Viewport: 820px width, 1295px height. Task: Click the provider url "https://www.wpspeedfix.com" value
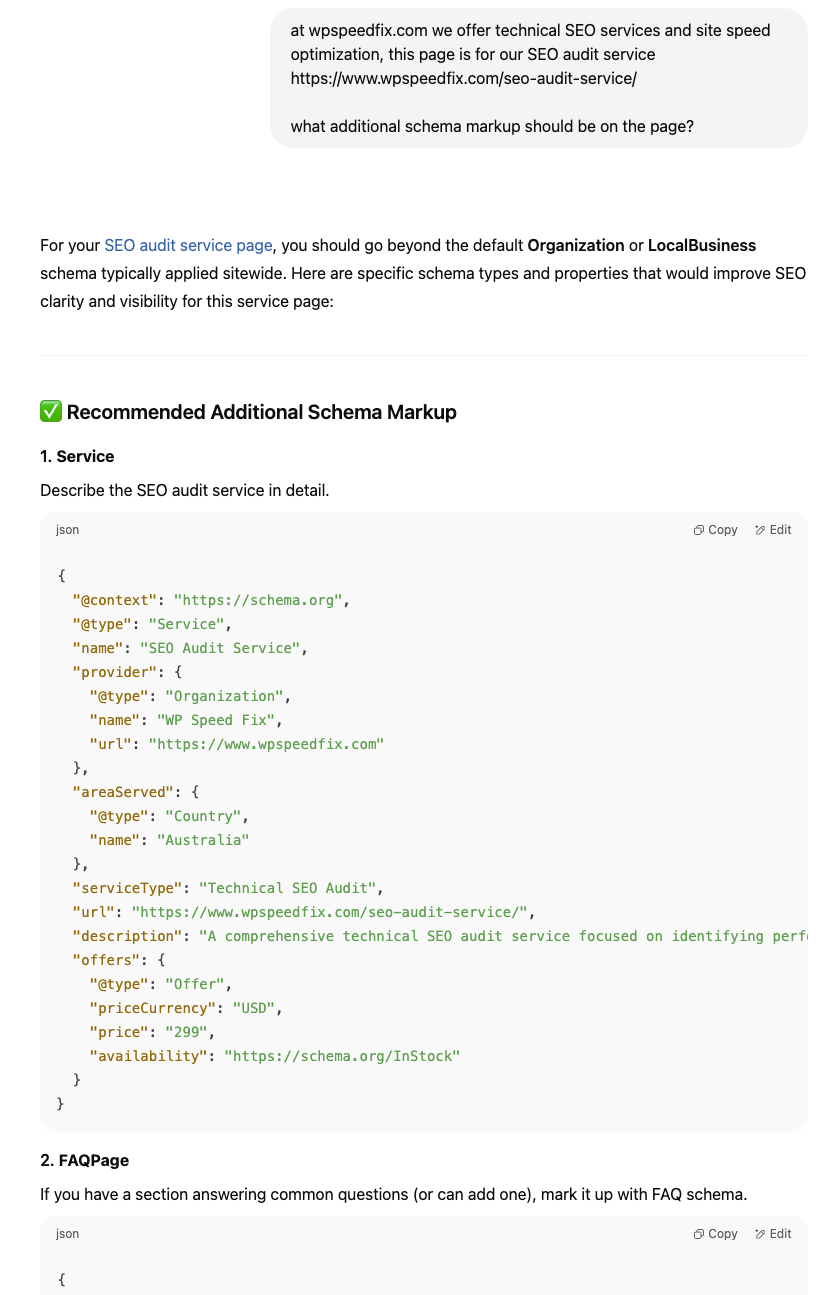tap(266, 744)
